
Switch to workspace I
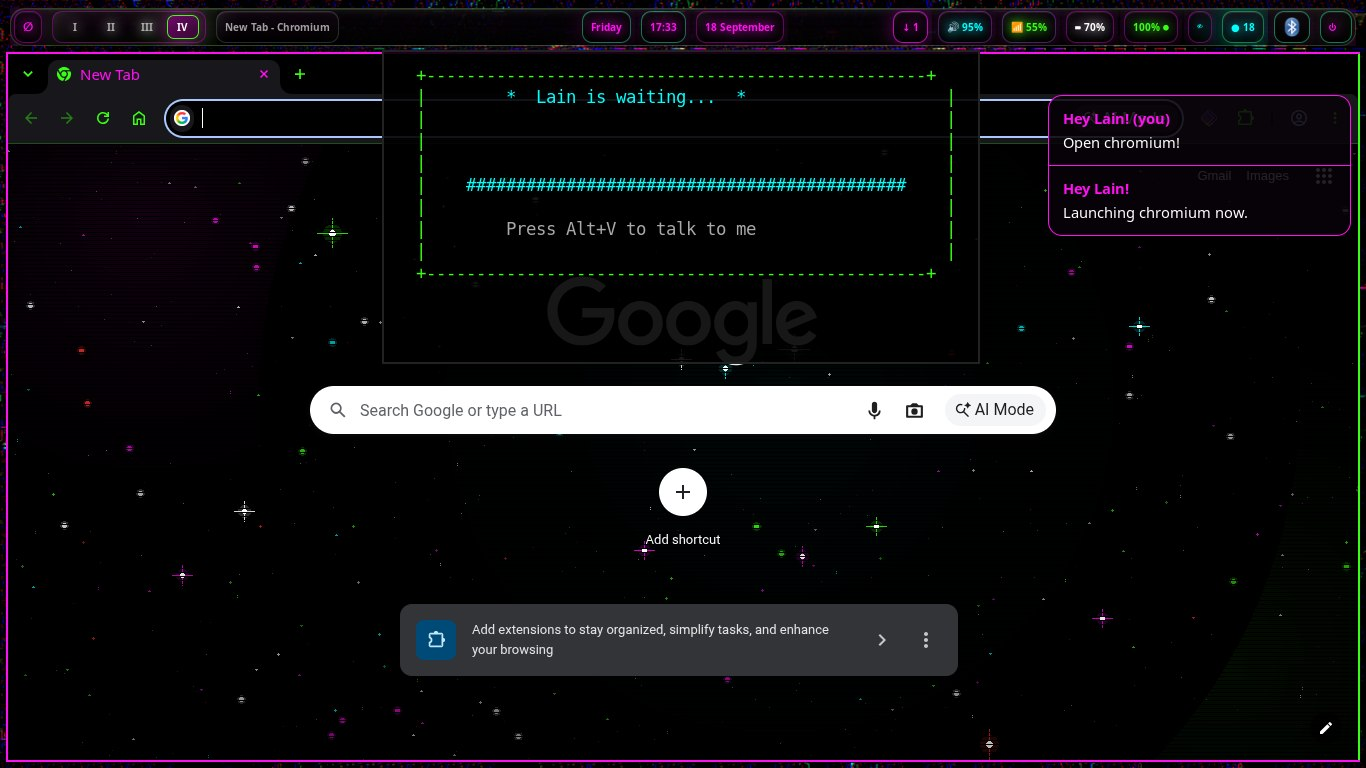[75, 27]
